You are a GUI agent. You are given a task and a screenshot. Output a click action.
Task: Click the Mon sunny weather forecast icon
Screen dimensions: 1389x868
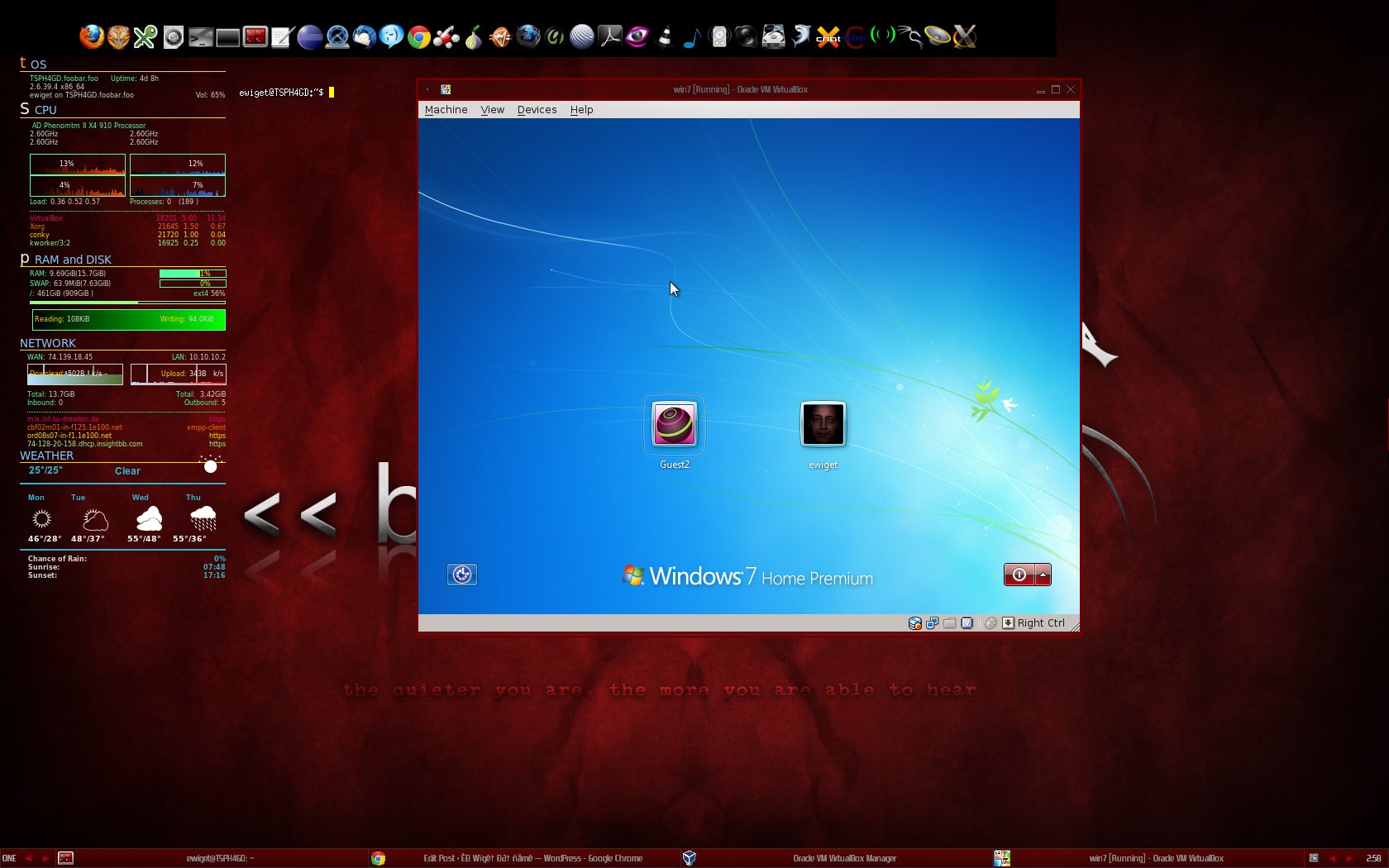(x=41, y=518)
